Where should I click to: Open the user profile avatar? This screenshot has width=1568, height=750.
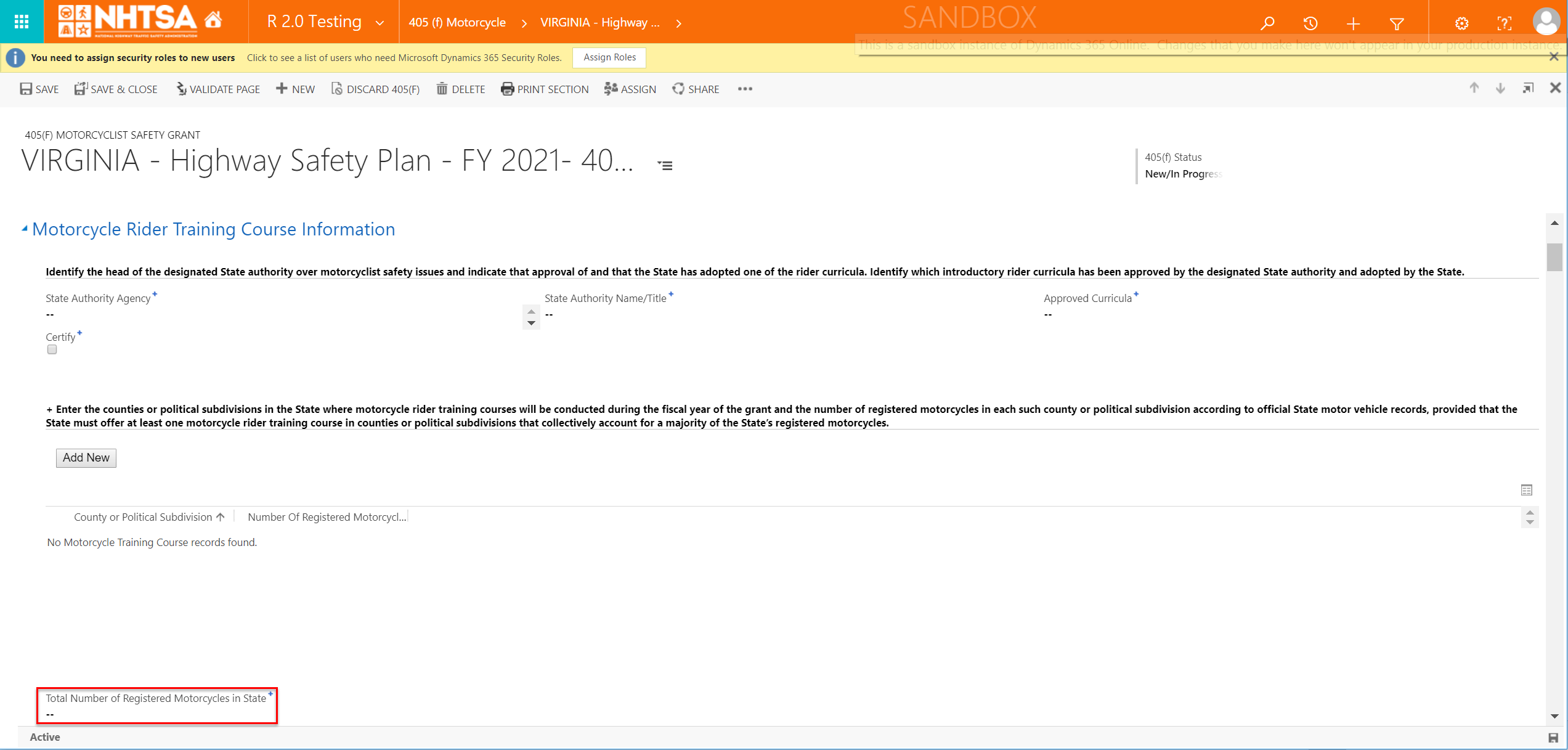click(1546, 22)
